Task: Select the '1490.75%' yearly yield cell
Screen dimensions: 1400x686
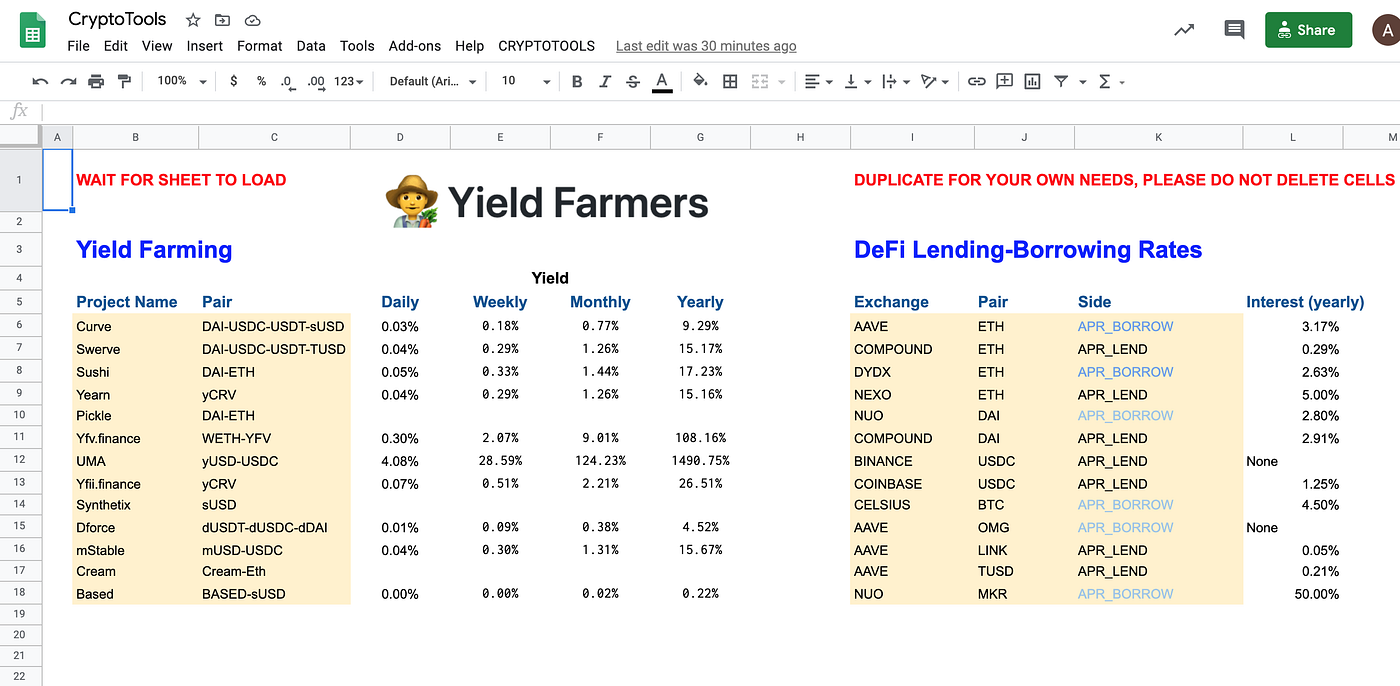Action: pyautogui.click(x=700, y=461)
